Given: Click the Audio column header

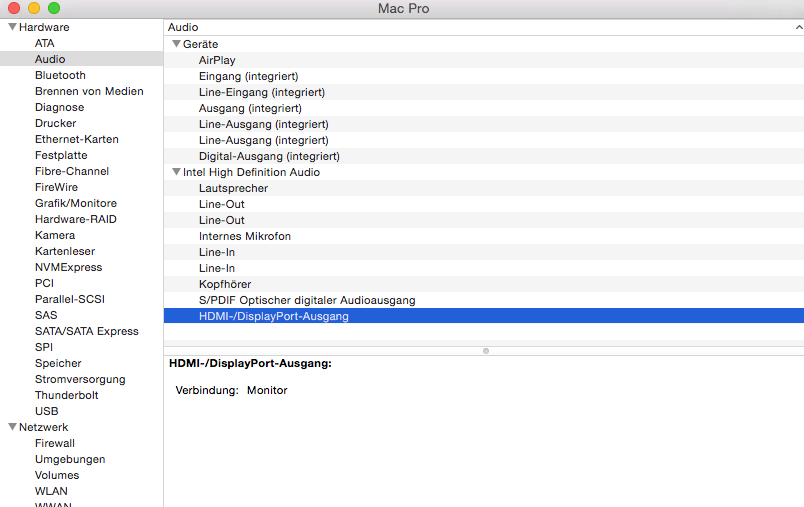Looking at the screenshot, I should 484,27.
